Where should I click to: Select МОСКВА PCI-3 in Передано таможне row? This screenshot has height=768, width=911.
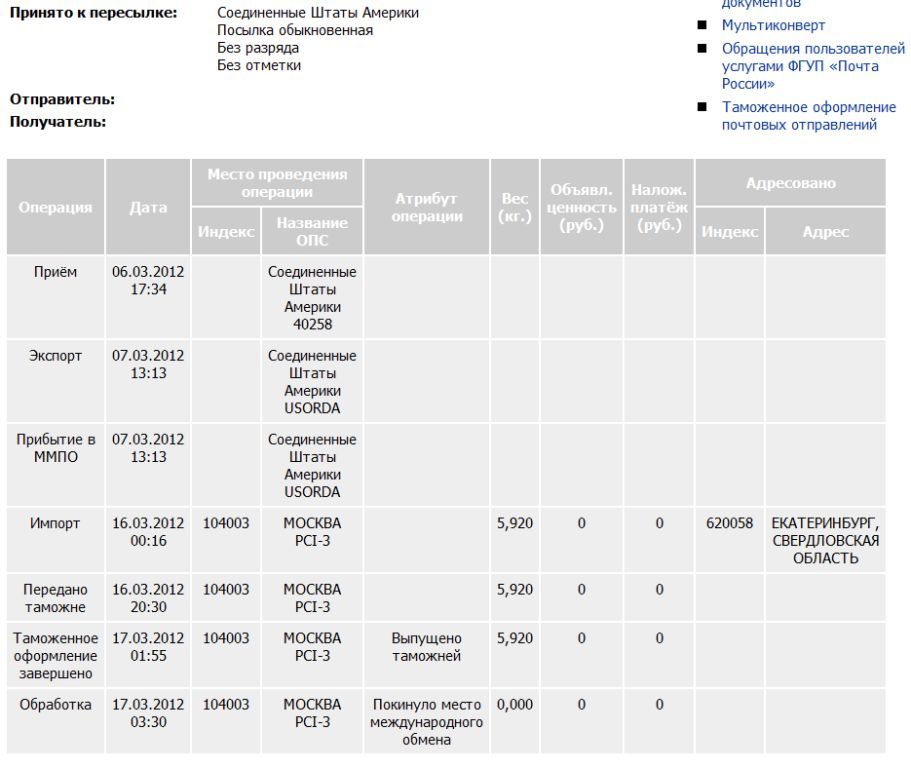(x=312, y=597)
